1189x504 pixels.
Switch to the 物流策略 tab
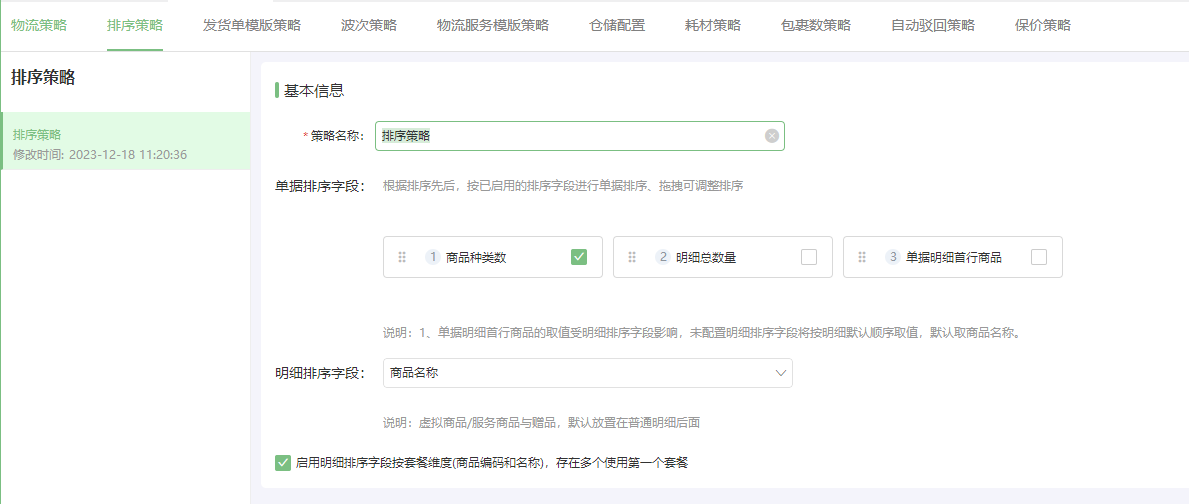(x=39, y=25)
